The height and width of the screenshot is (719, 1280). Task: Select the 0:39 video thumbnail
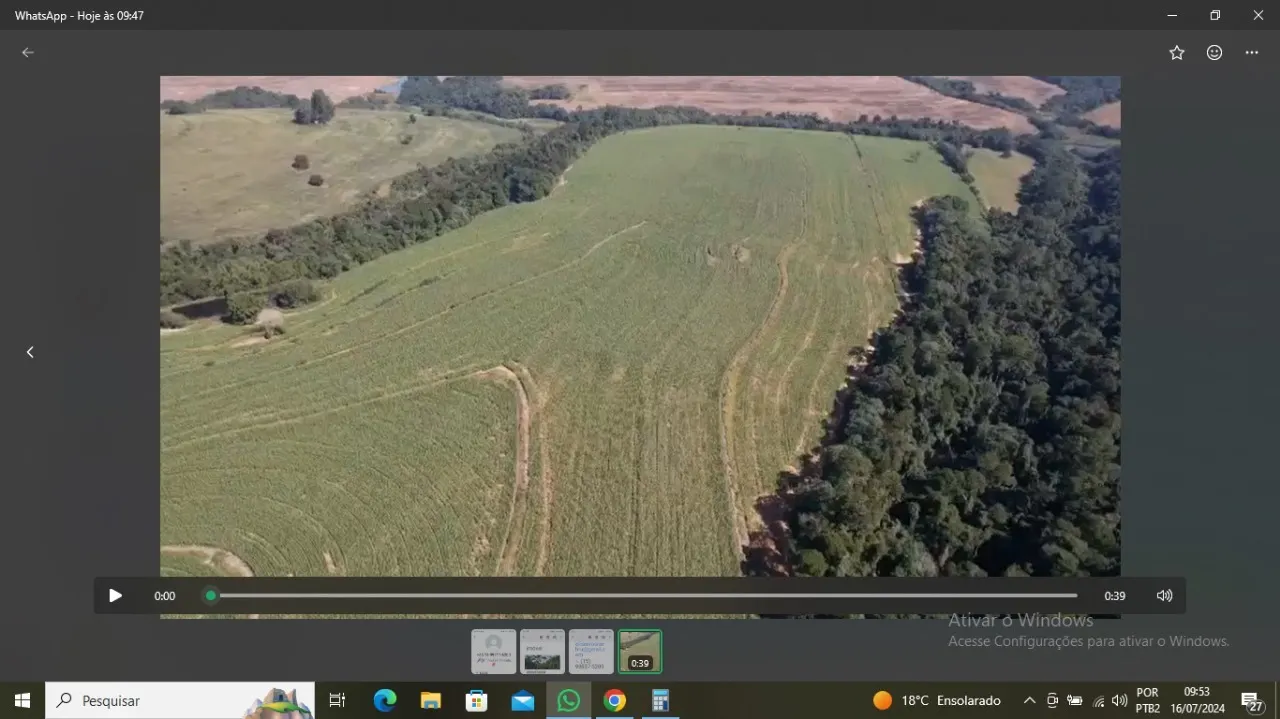pos(640,651)
